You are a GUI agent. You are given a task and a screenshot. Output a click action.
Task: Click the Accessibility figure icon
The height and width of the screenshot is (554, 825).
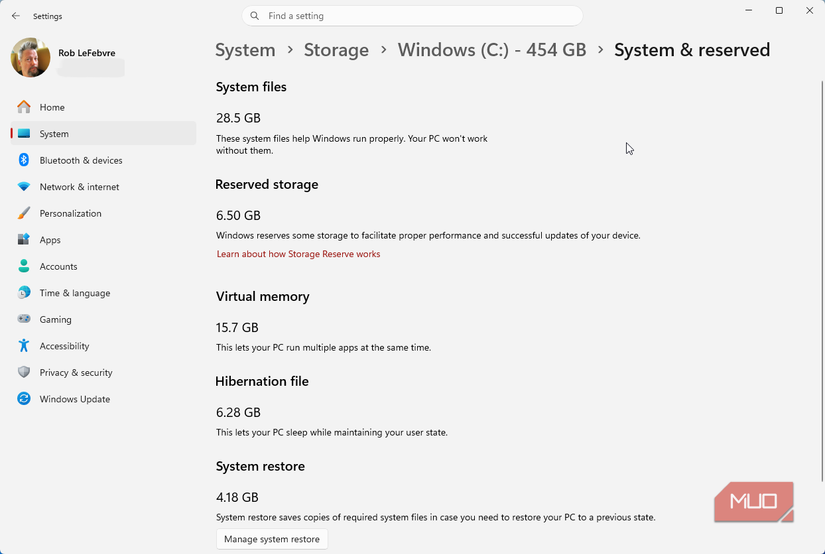[23, 346]
